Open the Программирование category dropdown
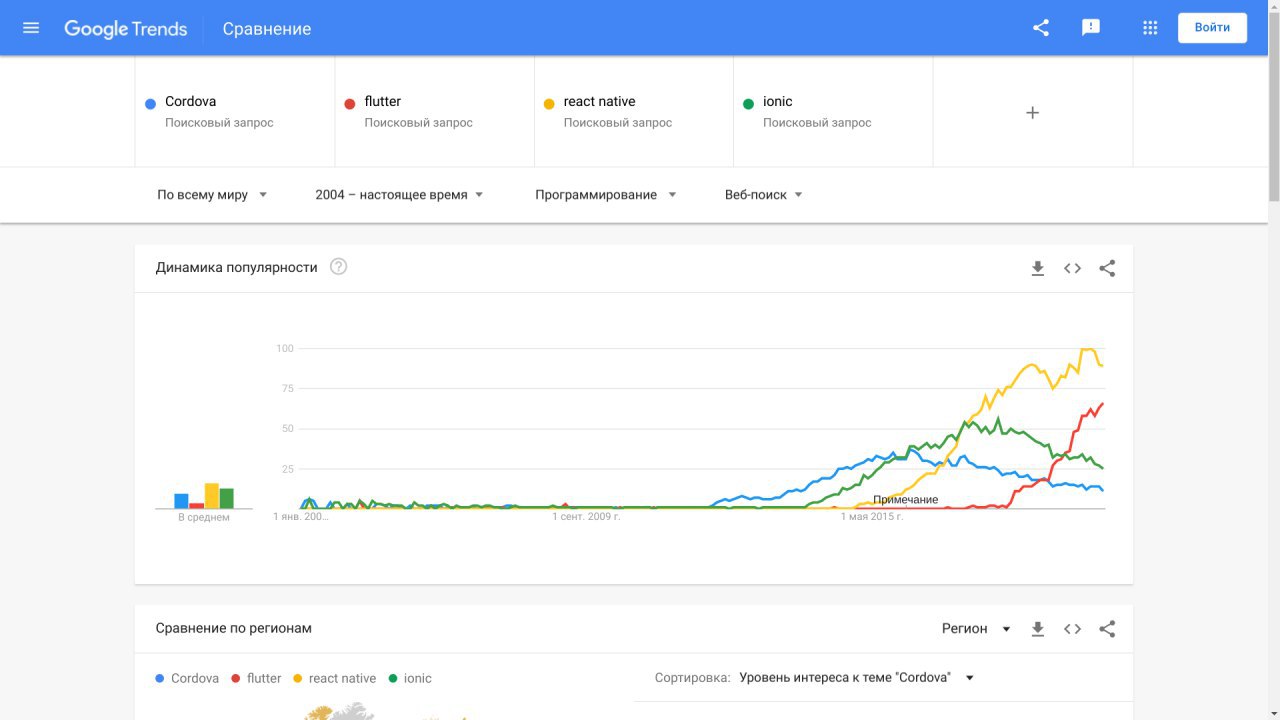Screen dimensions: 1280x720 (606, 195)
